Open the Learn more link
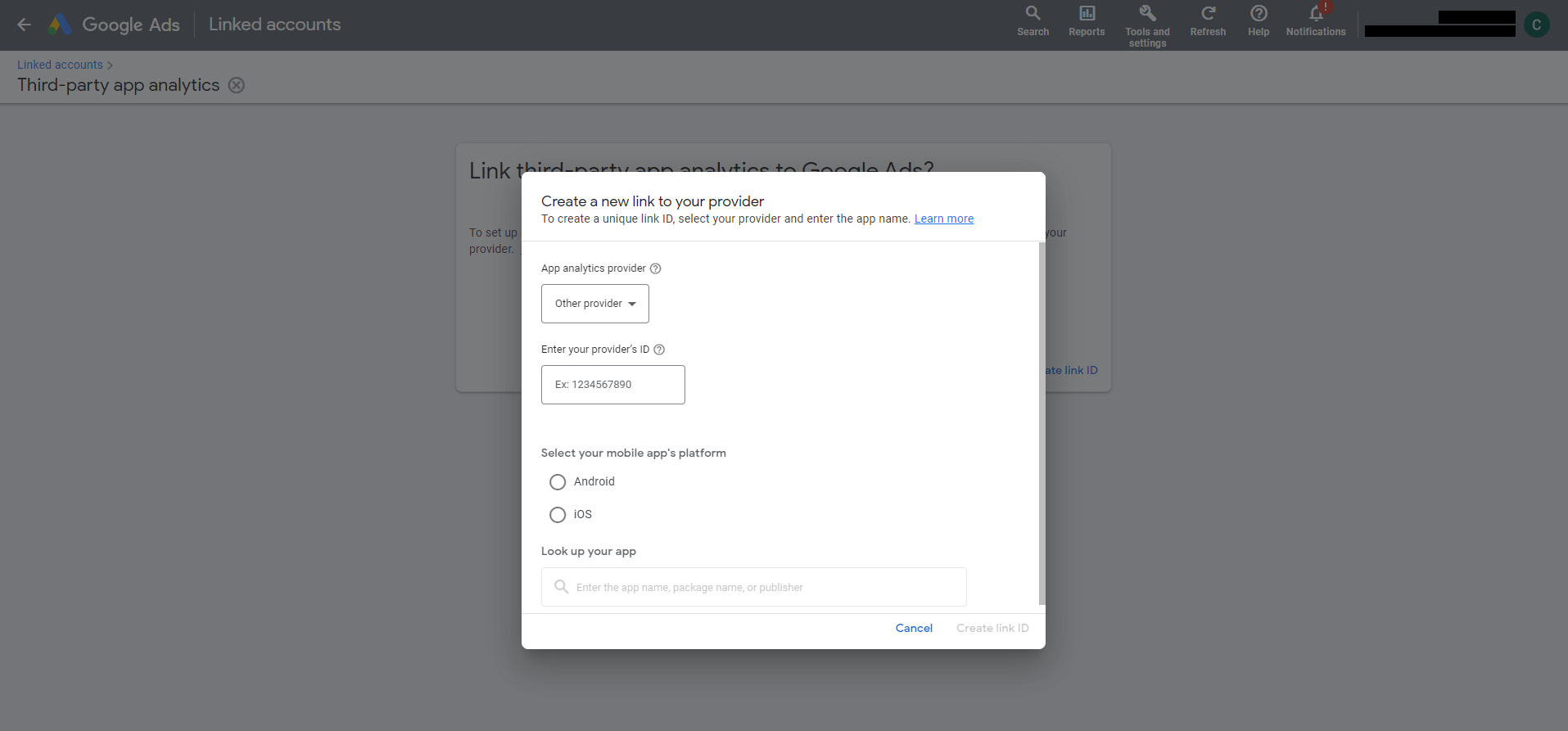Screen dimensions: 1568x731 (943, 219)
